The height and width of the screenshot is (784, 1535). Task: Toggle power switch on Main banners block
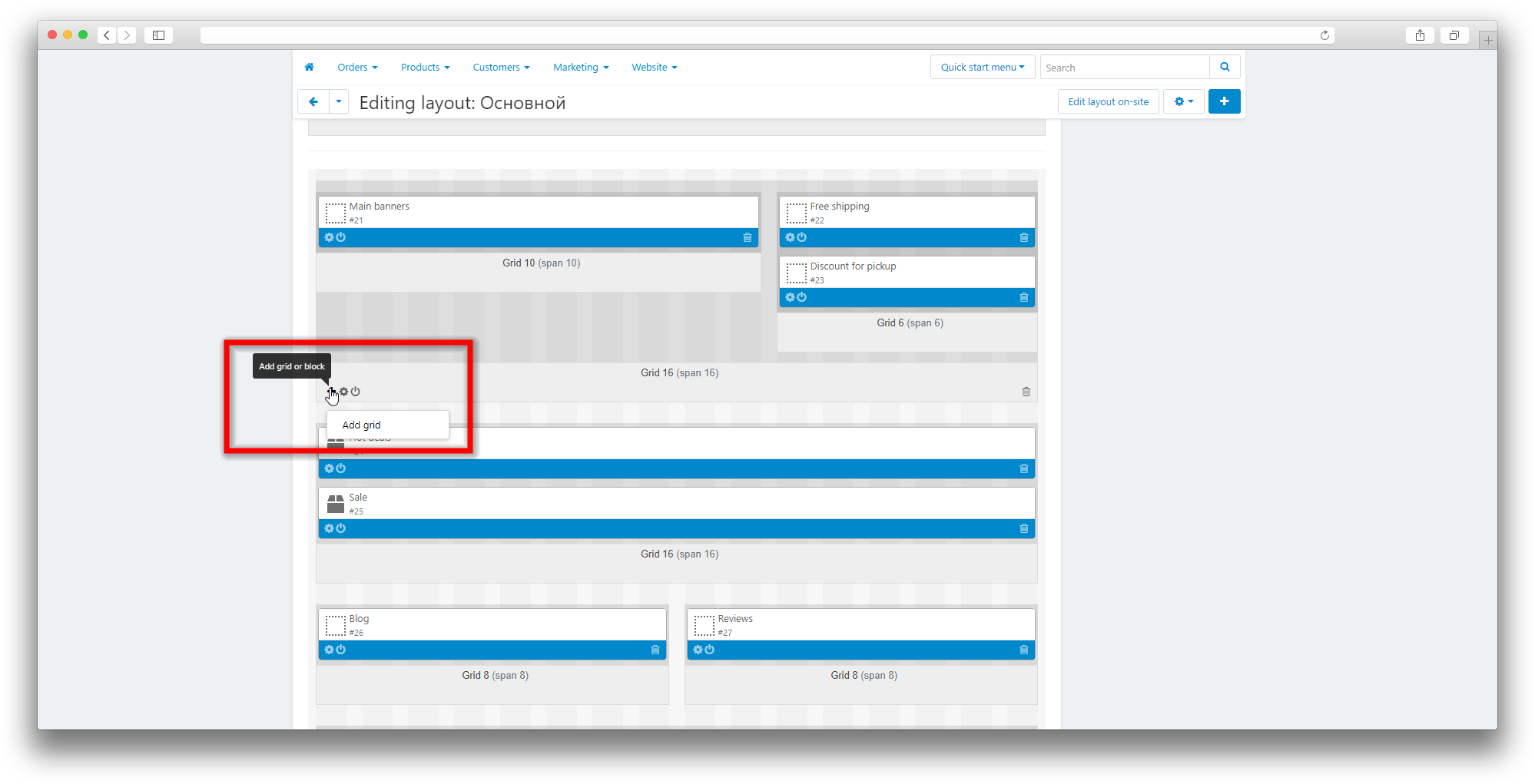341,238
